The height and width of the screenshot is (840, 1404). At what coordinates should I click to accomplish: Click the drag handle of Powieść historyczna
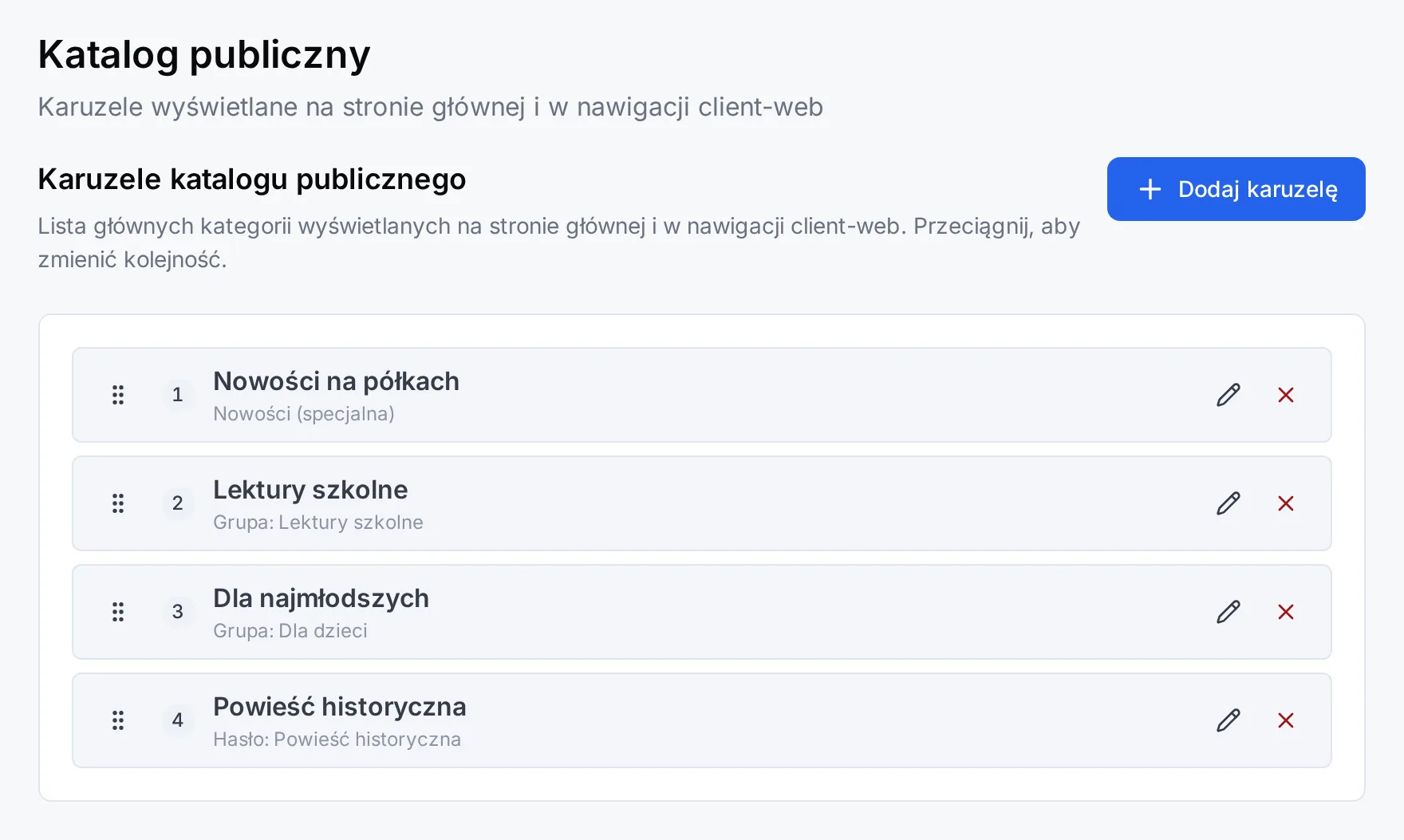pyautogui.click(x=118, y=720)
